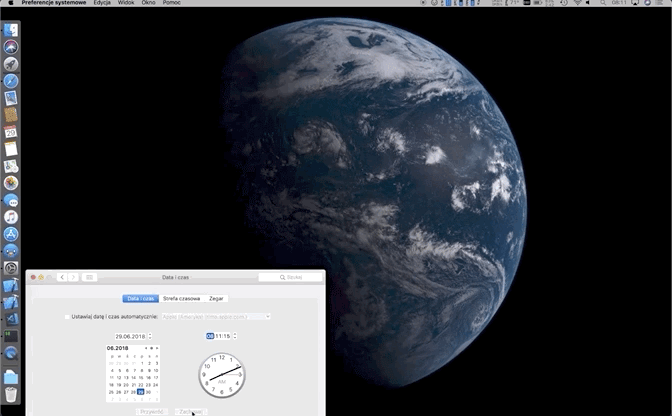Go back in System Preferences window
Viewport: 672px width, 416px height.
(62, 277)
